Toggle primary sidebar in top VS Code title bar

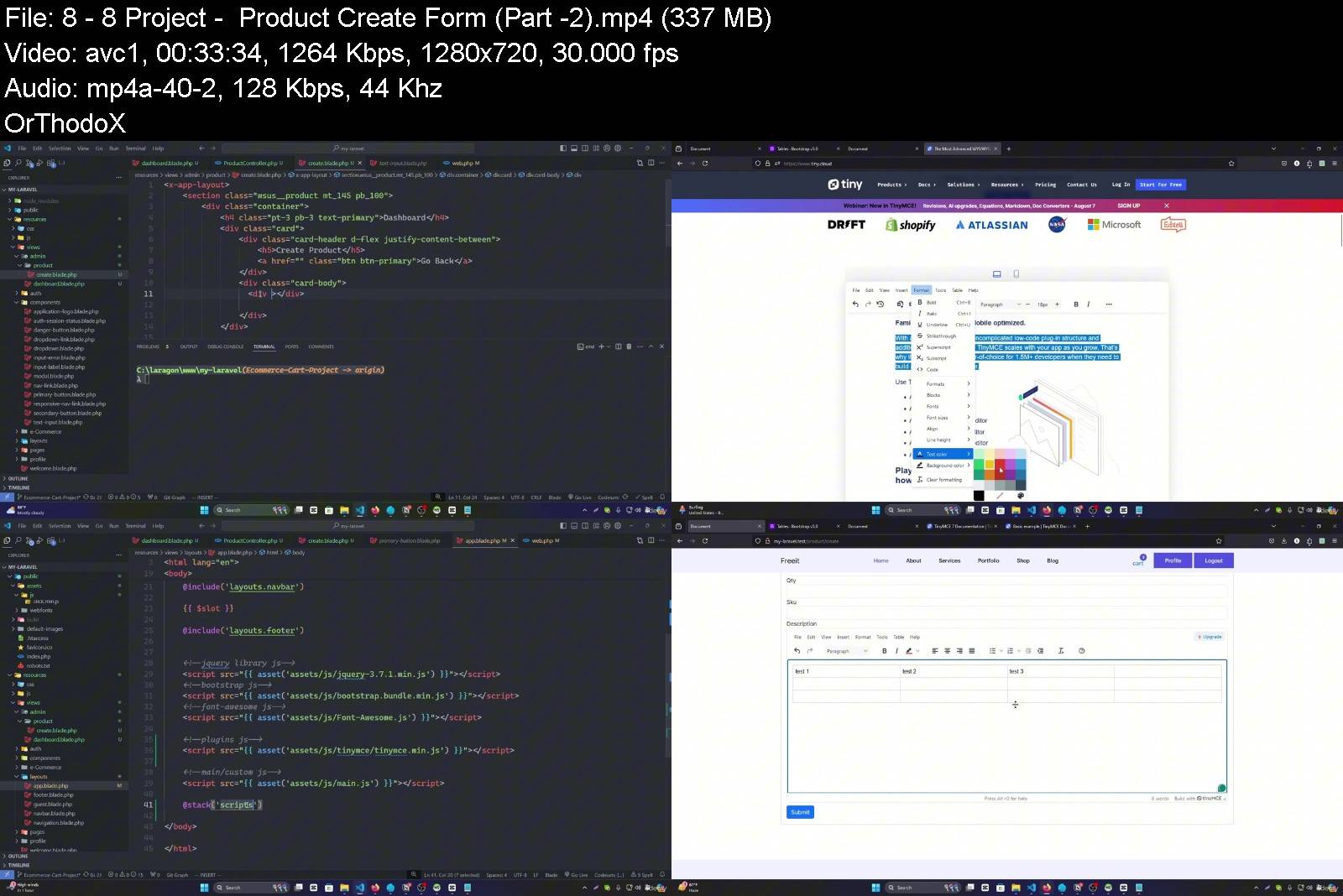click(563, 148)
